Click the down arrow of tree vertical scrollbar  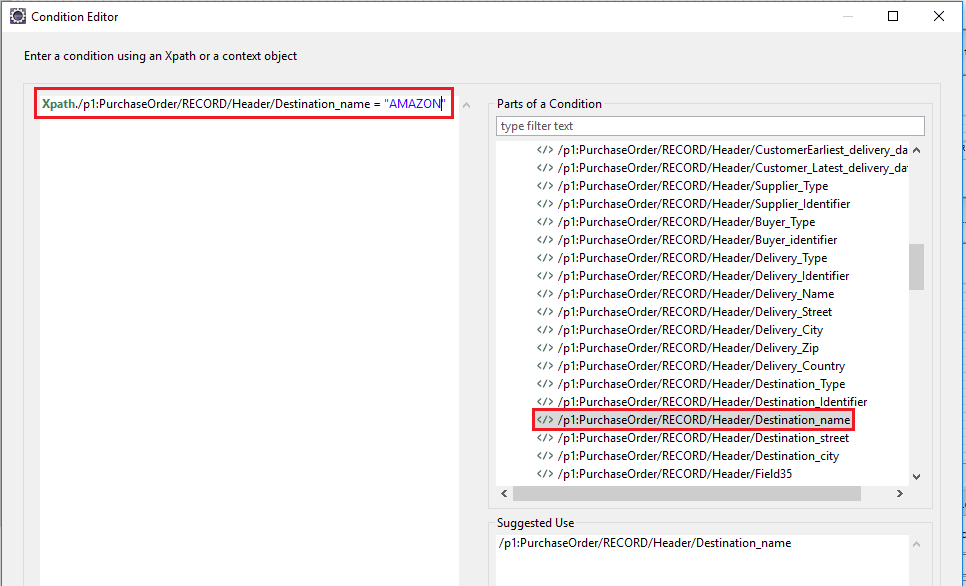click(x=917, y=476)
